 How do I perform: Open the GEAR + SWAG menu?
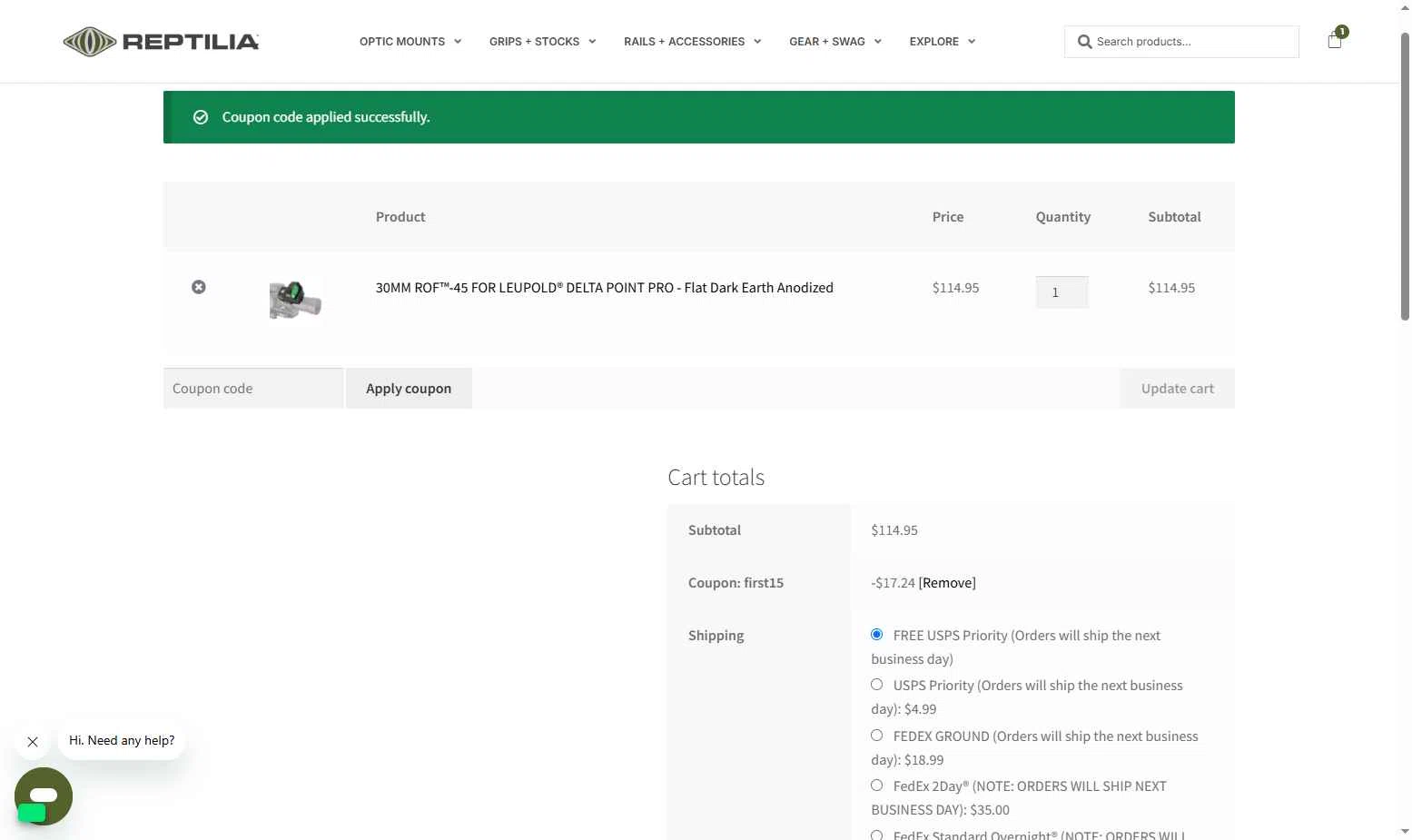[x=827, y=42]
